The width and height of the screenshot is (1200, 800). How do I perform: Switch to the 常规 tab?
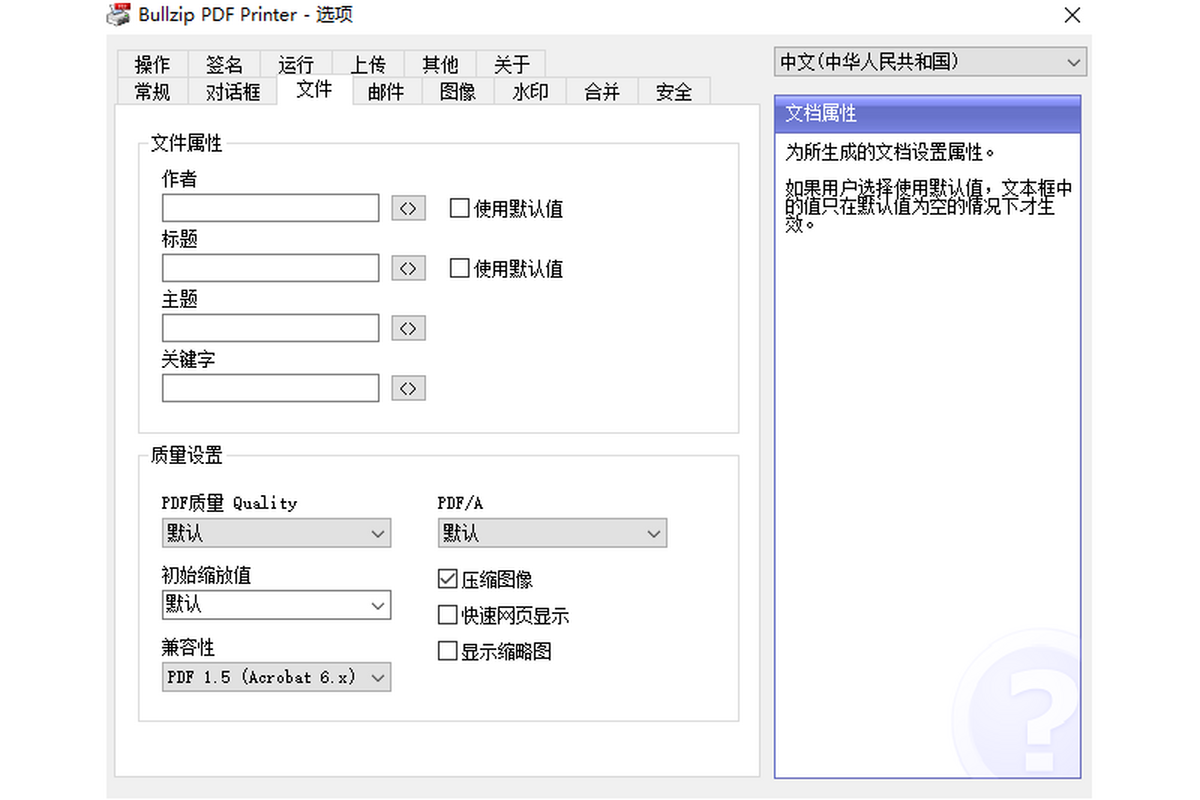coord(152,91)
